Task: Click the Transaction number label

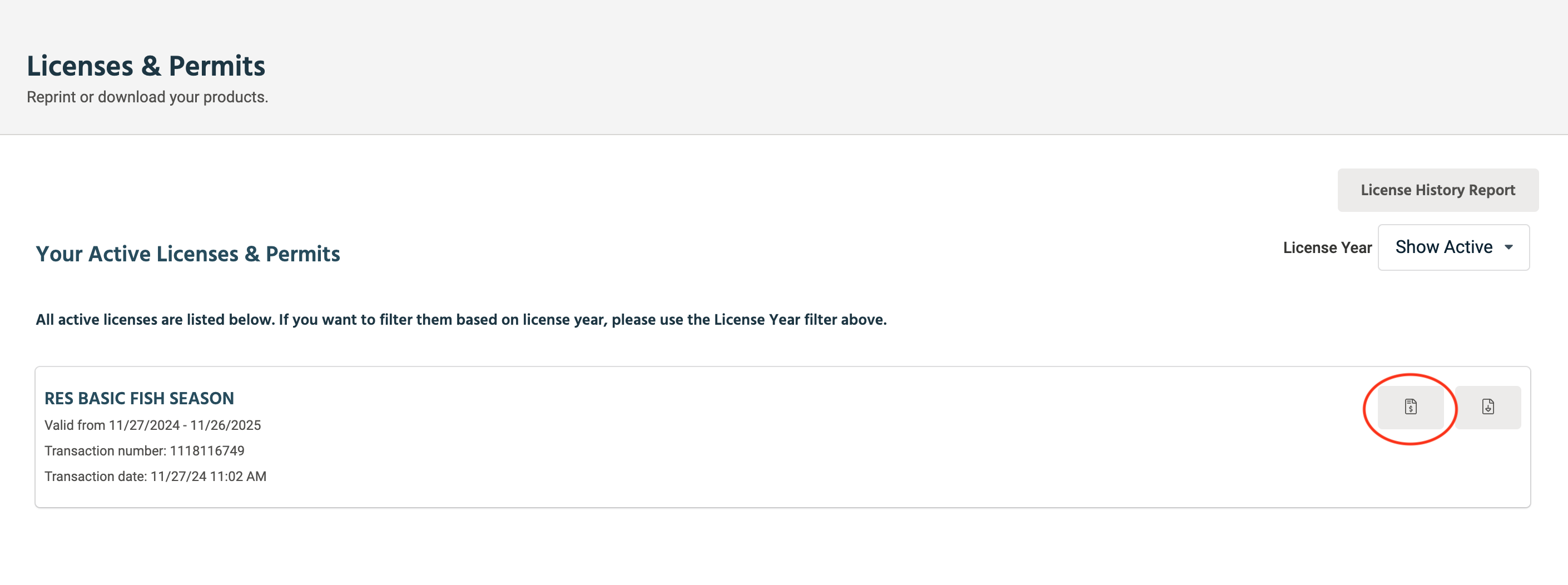Action: click(105, 450)
